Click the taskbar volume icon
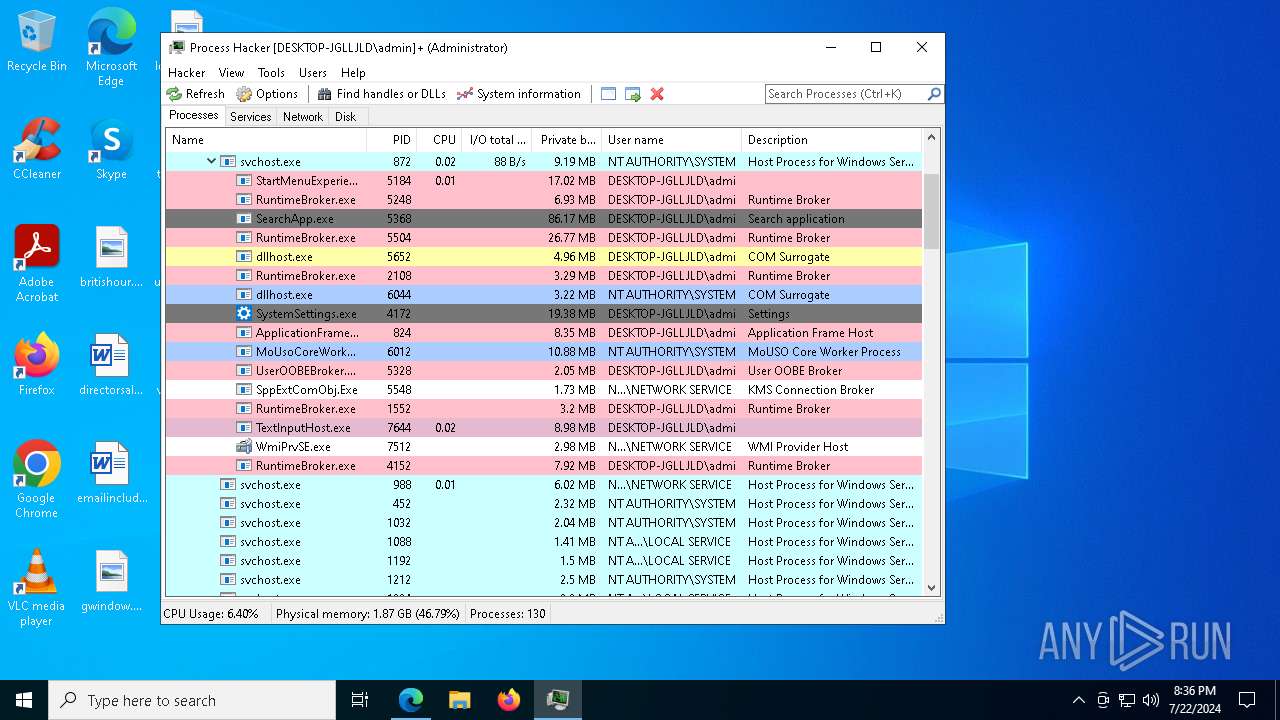This screenshot has height=720, width=1280. coord(1151,700)
